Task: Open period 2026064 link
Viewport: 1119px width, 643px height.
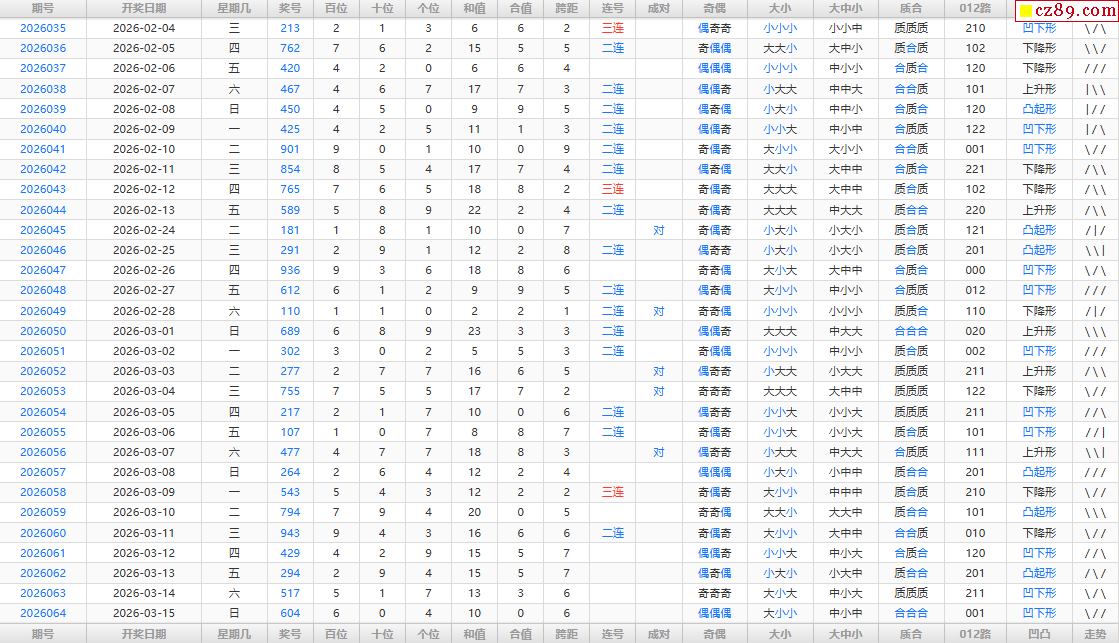Action: click(x=43, y=613)
